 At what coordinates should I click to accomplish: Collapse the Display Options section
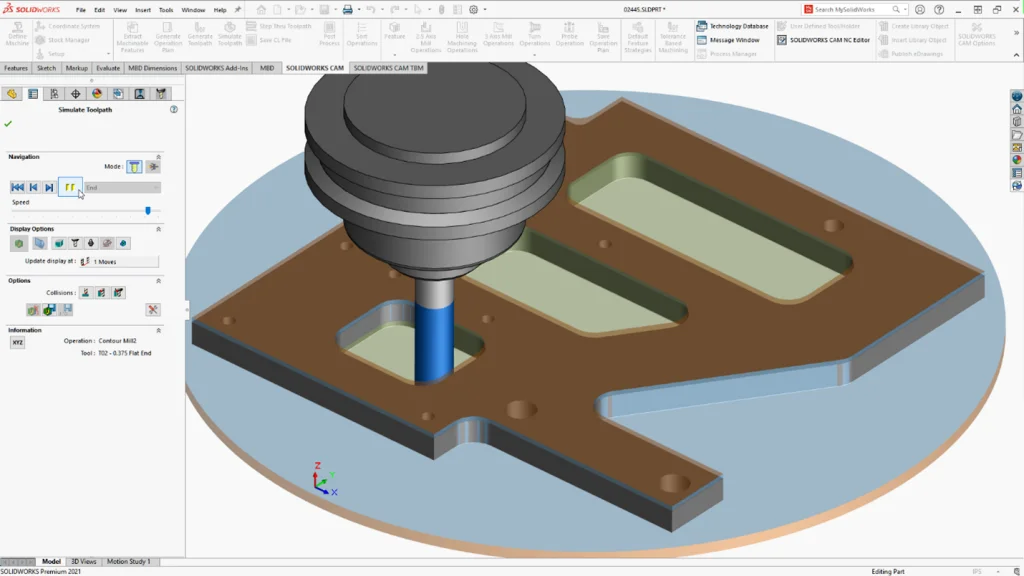coord(158,229)
